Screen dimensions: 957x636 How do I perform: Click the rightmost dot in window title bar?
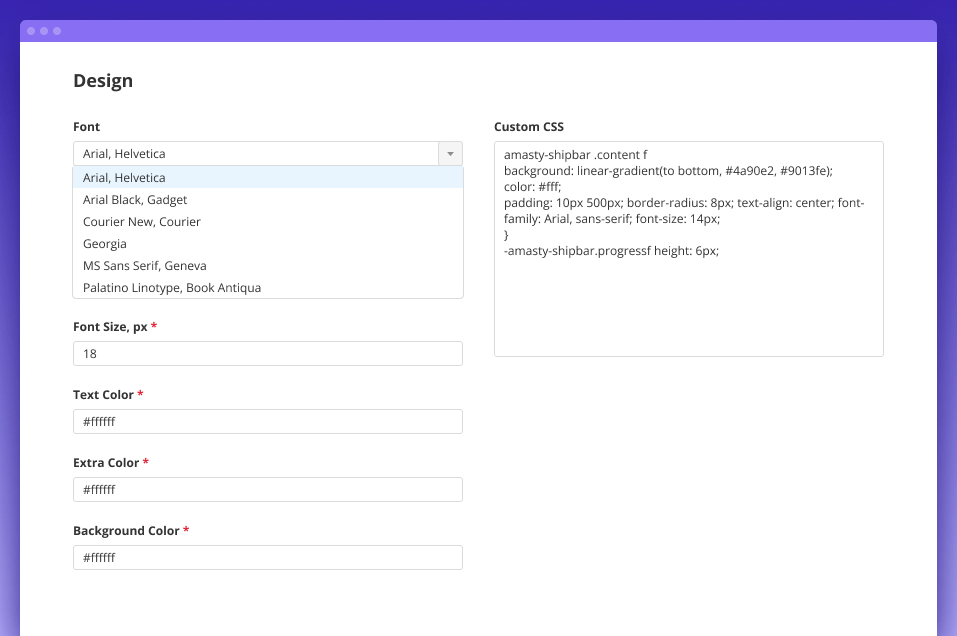(x=57, y=31)
